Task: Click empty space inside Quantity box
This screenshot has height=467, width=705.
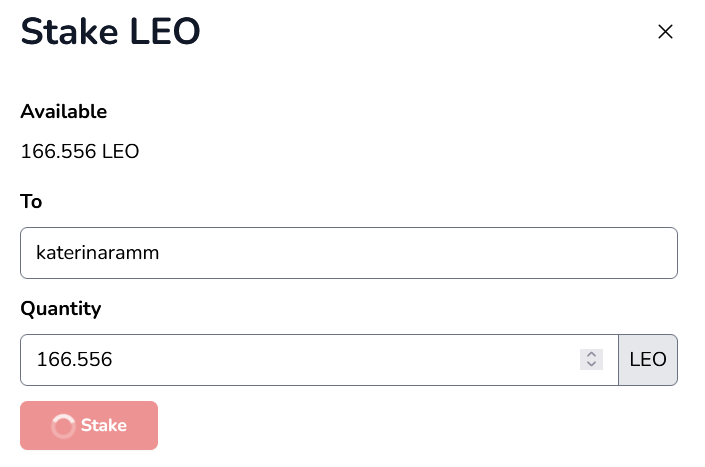Action: (x=346, y=360)
